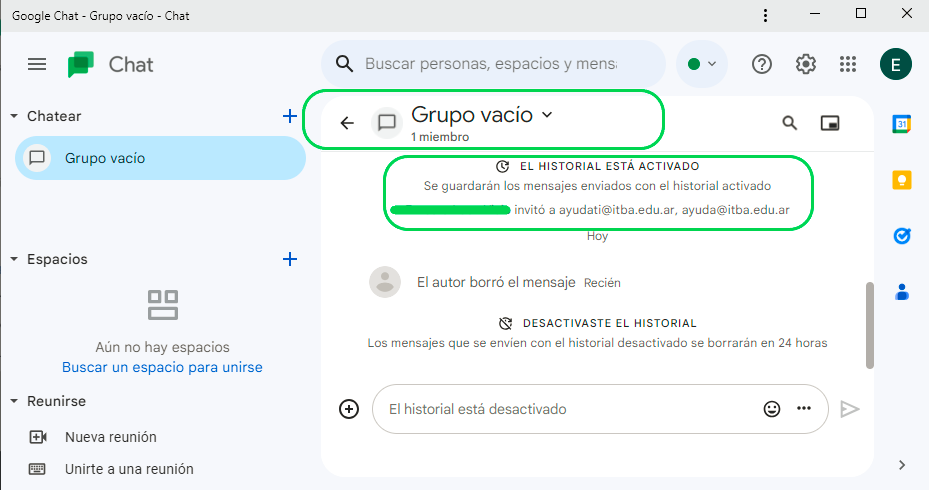This screenshot has height=490, width=929.
Task: Click the Google Calendar side panel icon
Action: click(902, 124)
